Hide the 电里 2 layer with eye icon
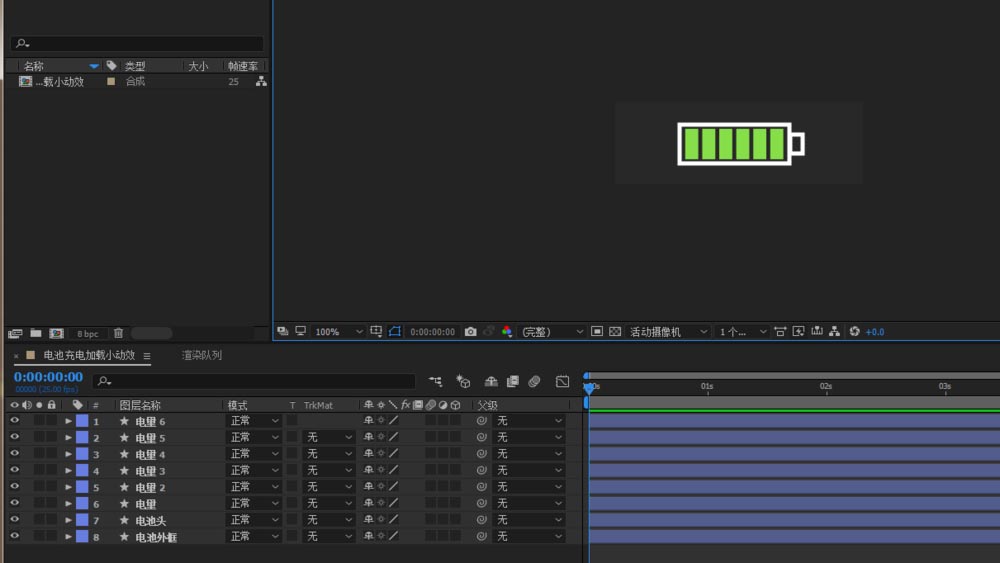This screenshot has height=563, width=1000. pos(14,487)
